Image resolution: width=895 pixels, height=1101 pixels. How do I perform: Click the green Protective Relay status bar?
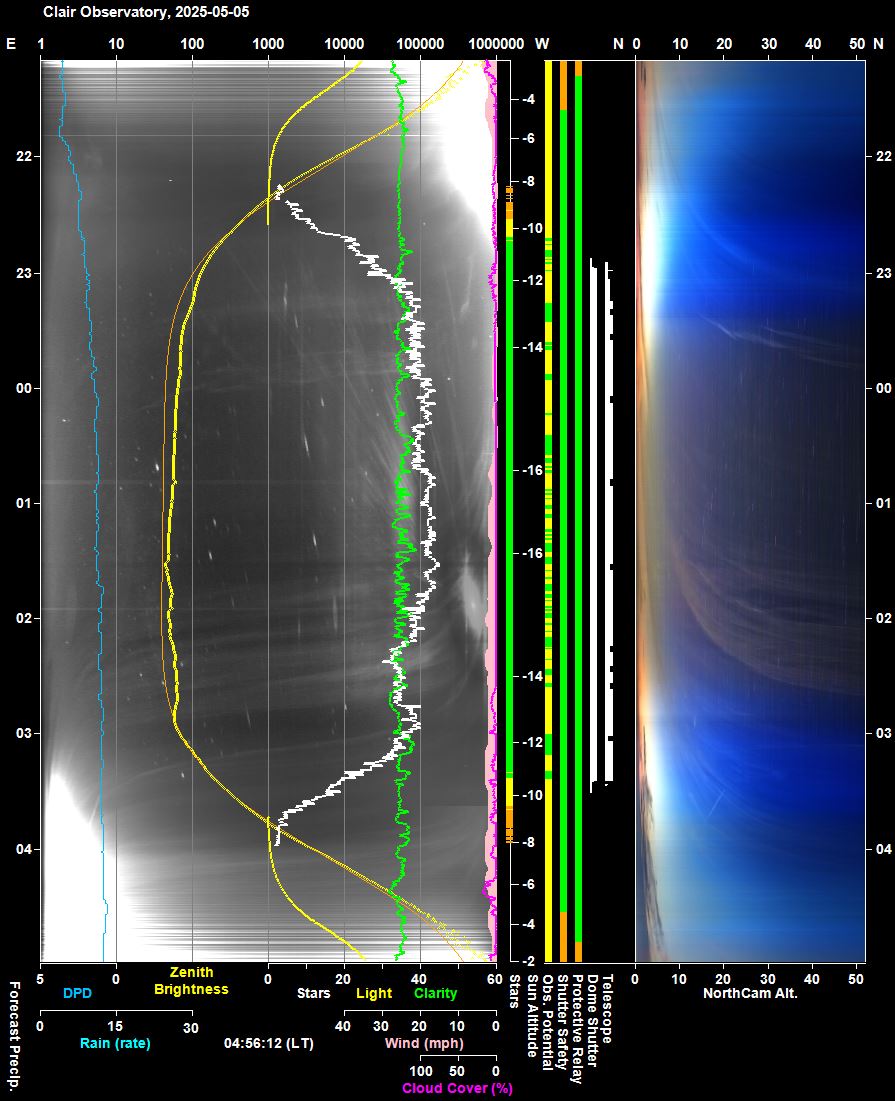click(578, 508)
